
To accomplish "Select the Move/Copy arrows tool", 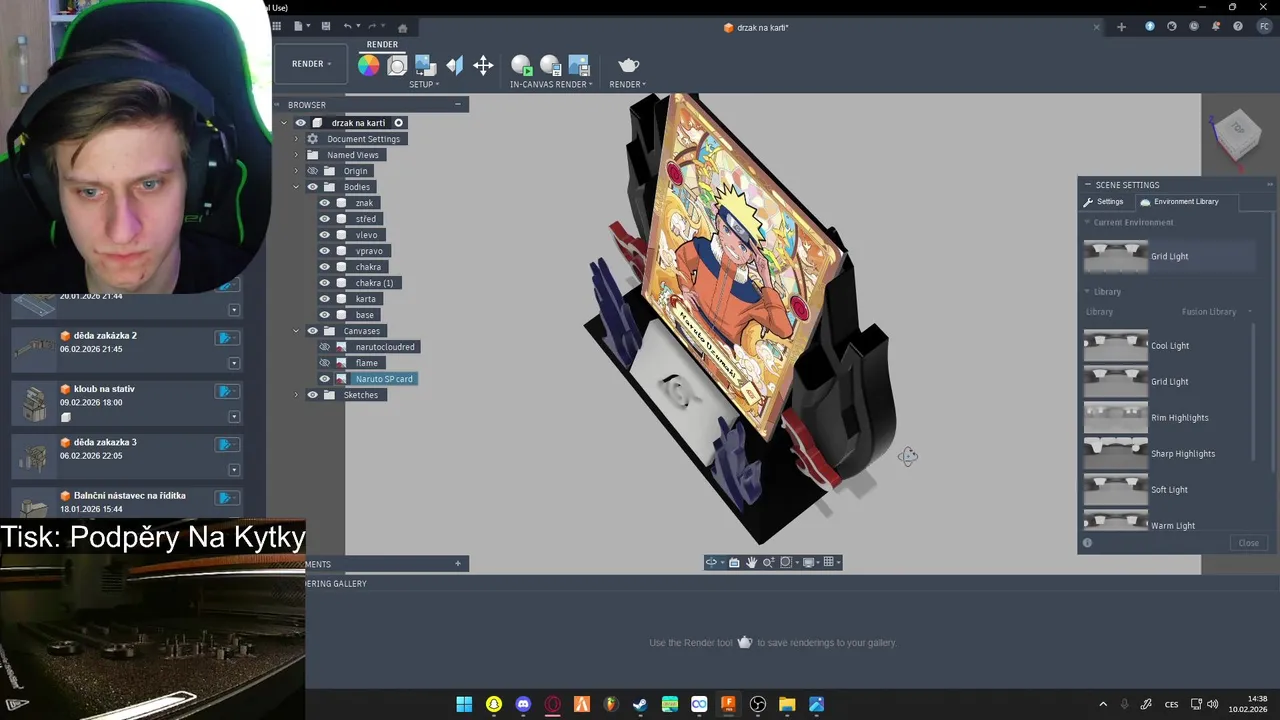I will pyautogui.click(x=483, y=66).
